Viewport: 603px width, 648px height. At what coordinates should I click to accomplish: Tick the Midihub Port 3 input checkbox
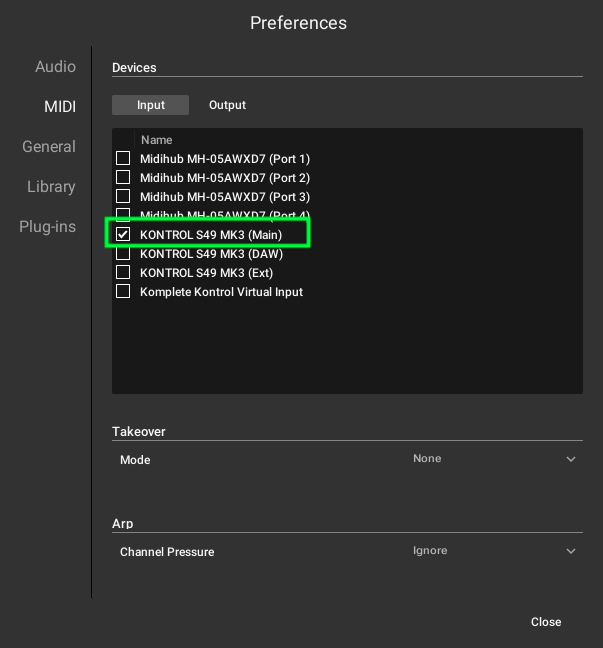click(x=123, y=196)
